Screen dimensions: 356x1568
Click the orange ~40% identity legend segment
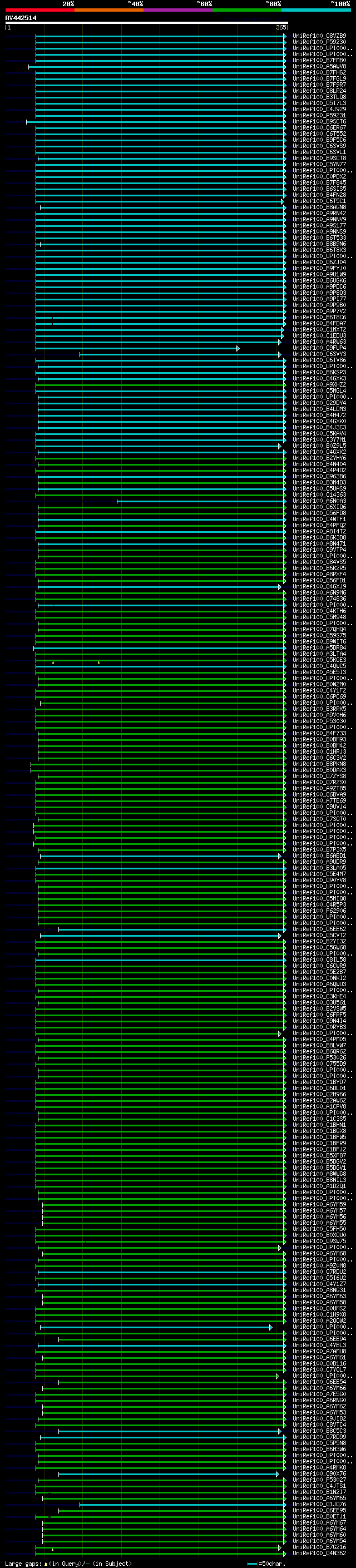coord(109,10)
